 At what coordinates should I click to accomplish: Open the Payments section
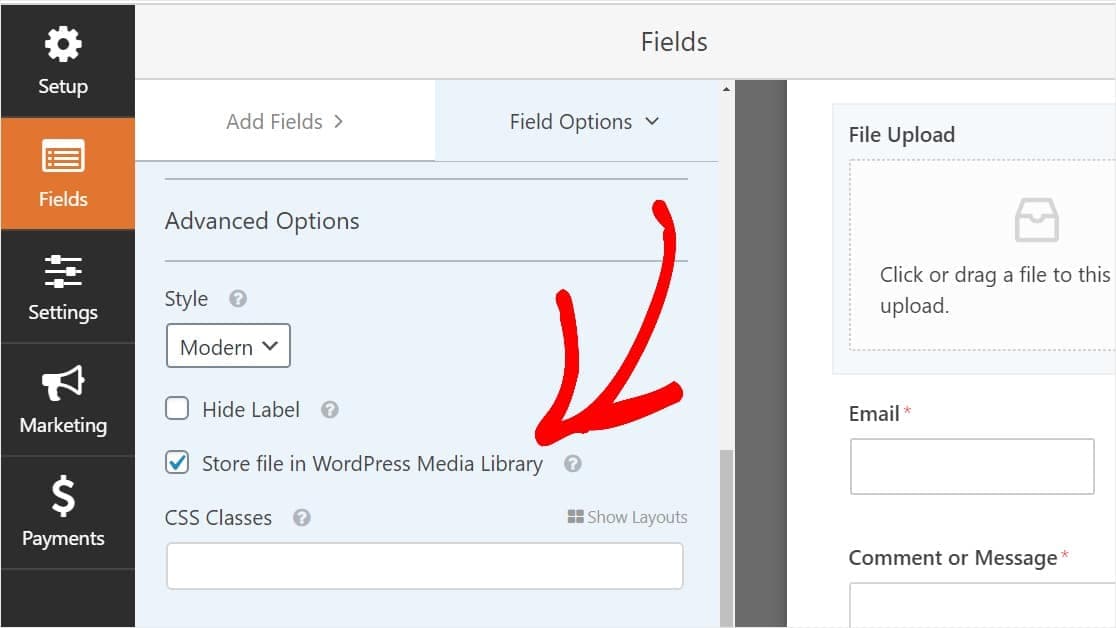(63, 512)
